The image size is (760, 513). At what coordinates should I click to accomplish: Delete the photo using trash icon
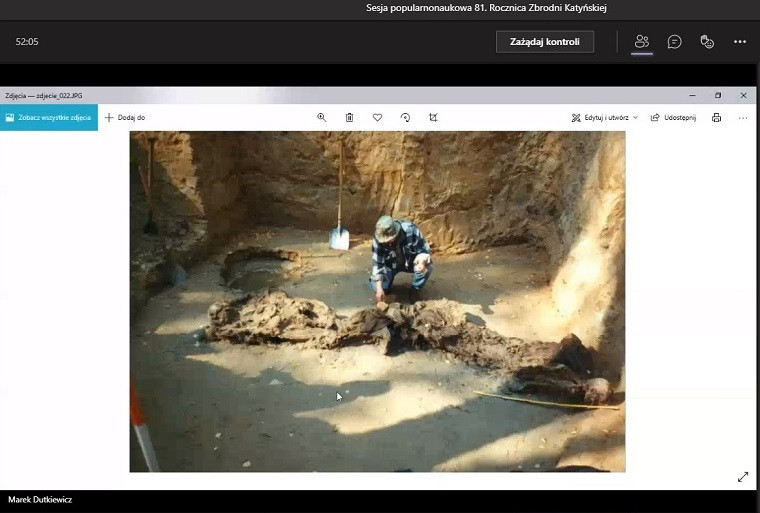[350, 117]
